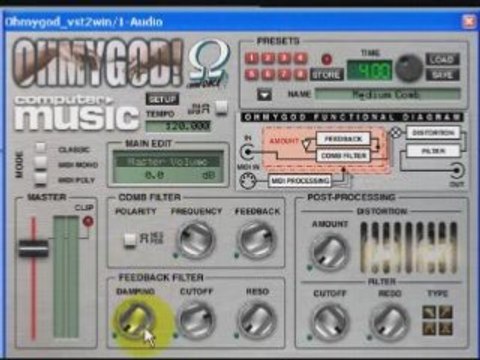The height and width of the screenshot is (360, 480).
Task: Click the distortion AMOUNT knob
Action: 330,252
